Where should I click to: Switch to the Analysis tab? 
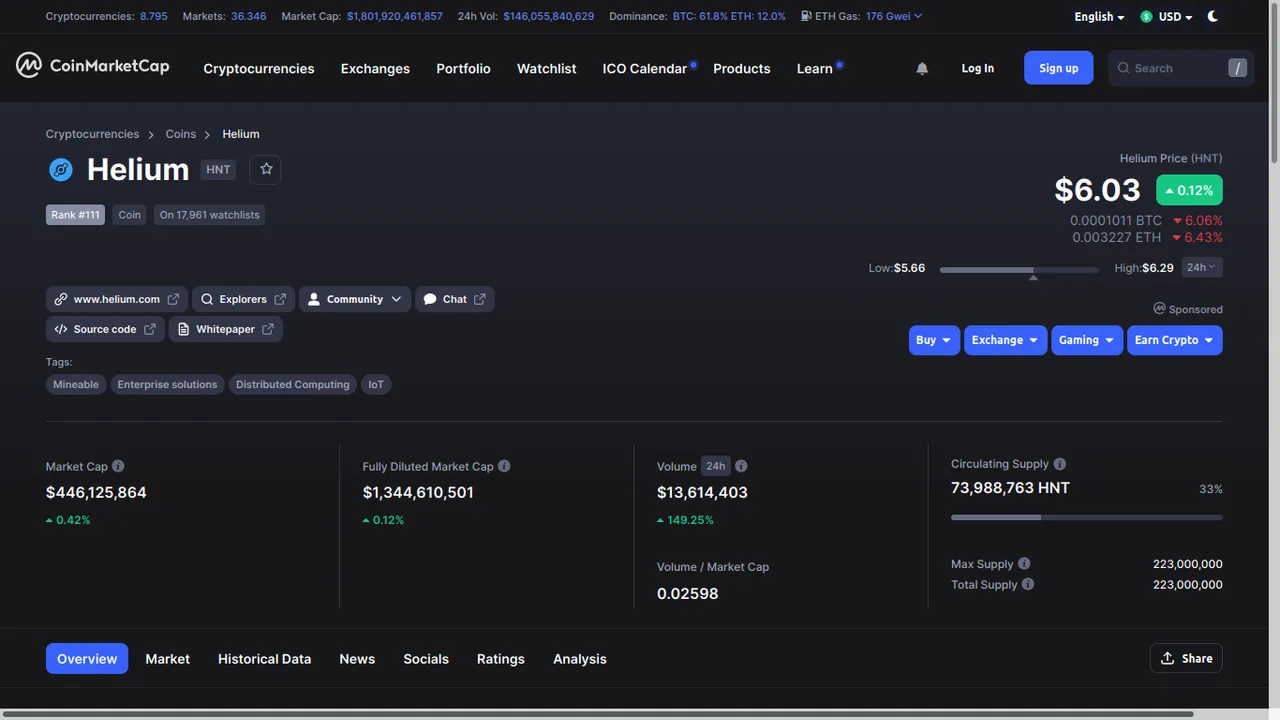(x=580, y=658)
